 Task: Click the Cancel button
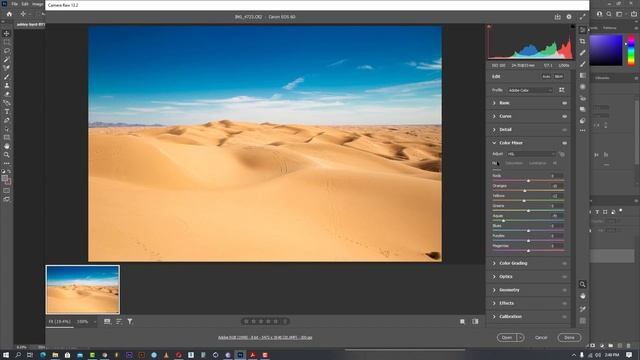click(541, 338)
